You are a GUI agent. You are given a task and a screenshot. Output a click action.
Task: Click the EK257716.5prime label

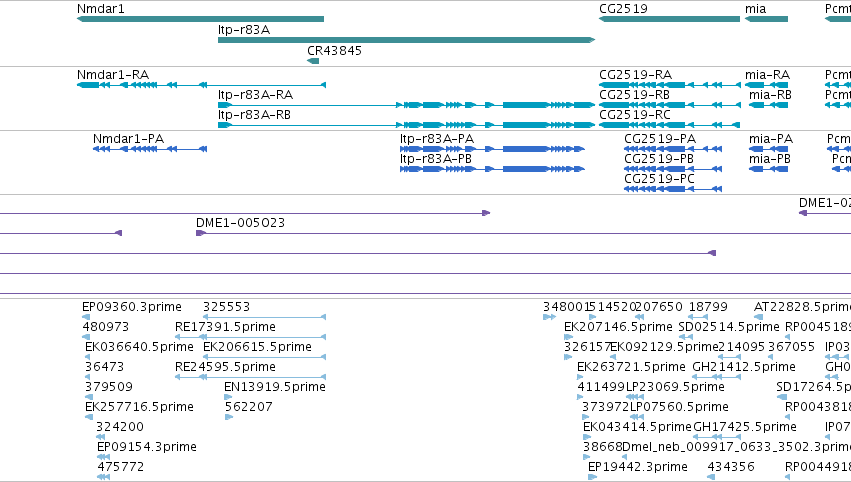(x=139, y=407)
